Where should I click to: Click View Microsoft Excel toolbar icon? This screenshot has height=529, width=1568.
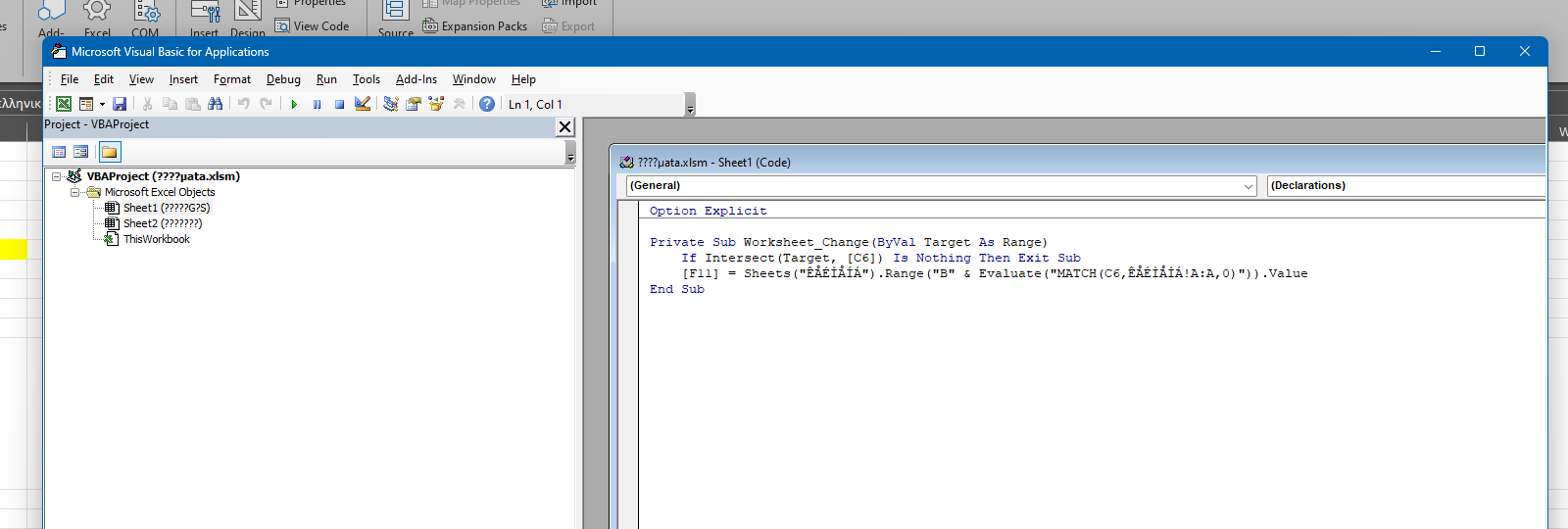[x=64, y=104]
